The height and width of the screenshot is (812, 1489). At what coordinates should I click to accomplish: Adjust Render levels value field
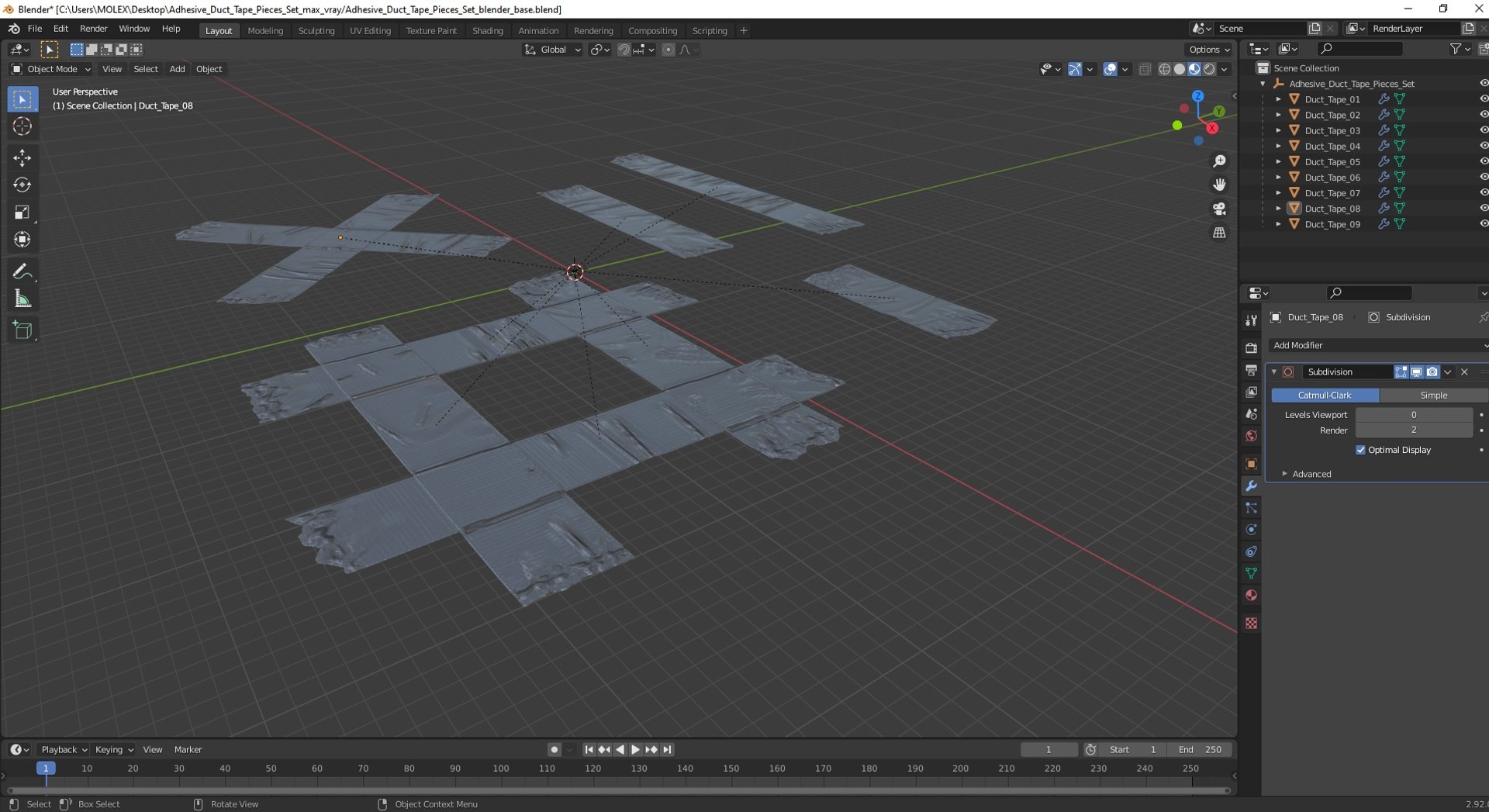pos(1414,430)
